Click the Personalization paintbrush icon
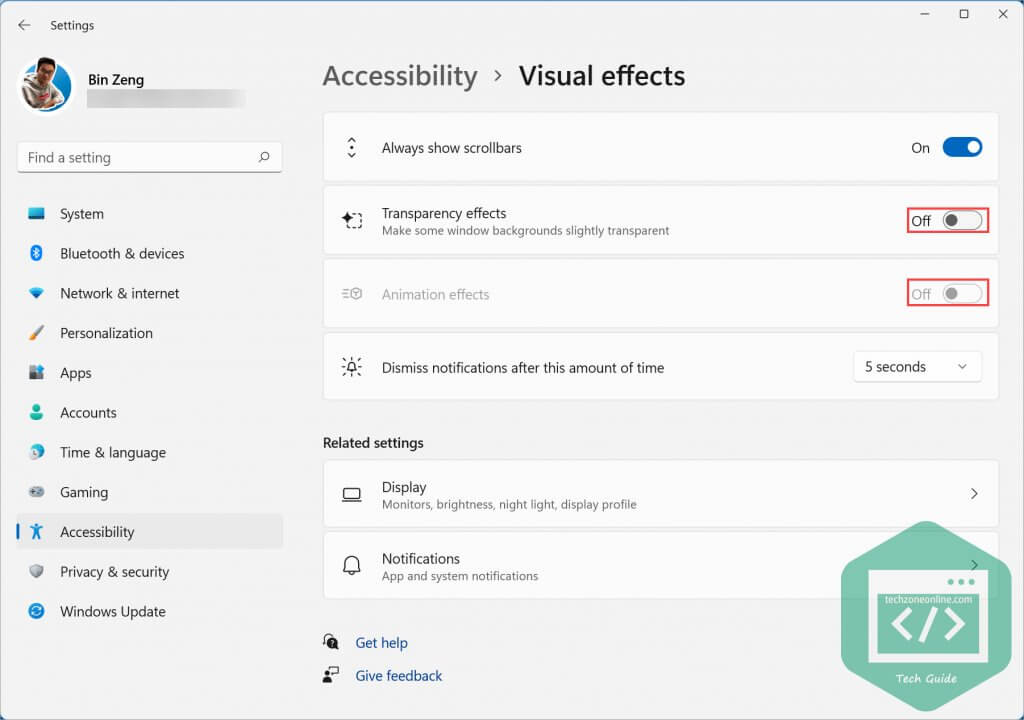 point(37,333)
